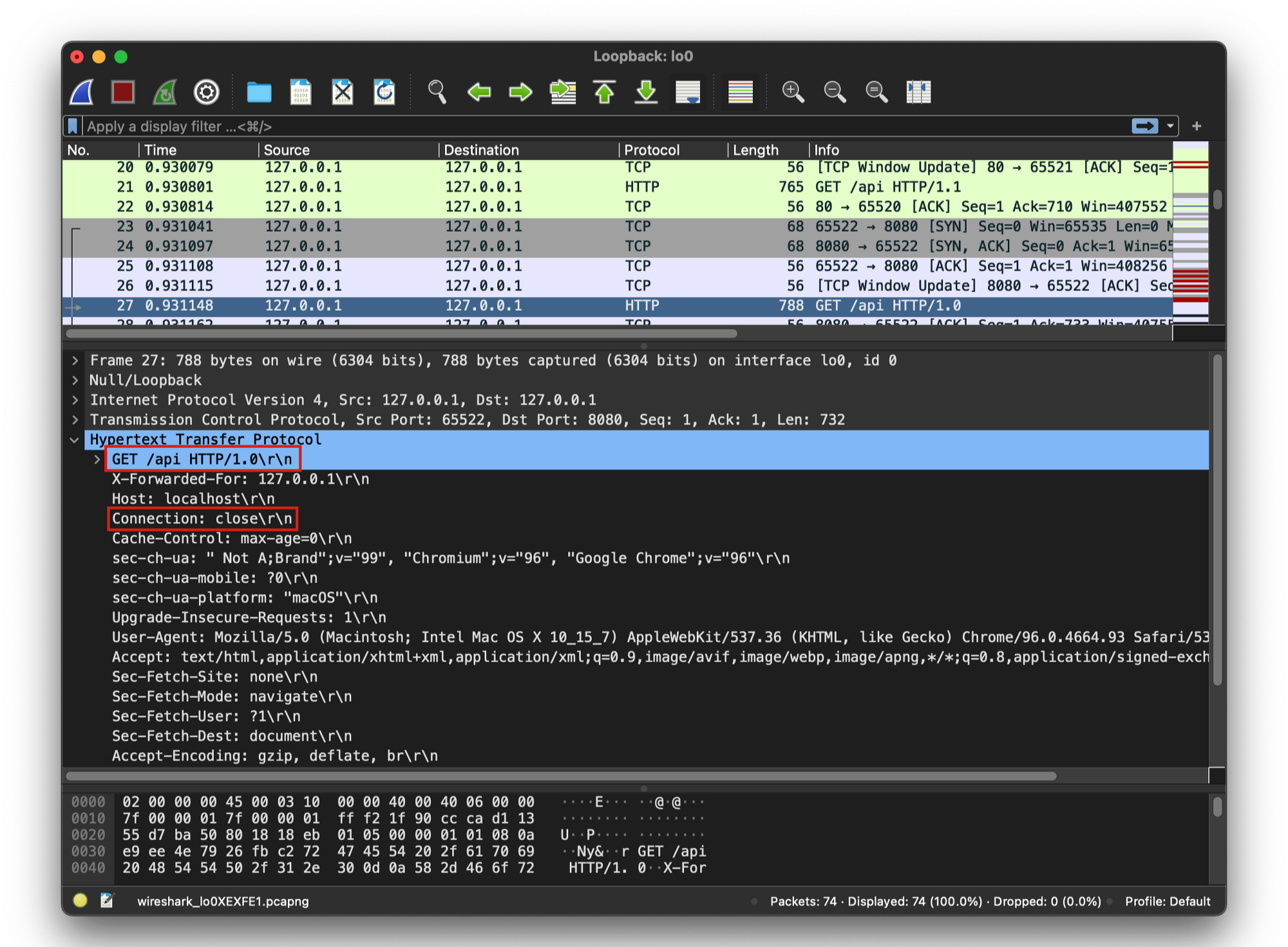The height and width of the screenshot is (947, 1288).
Task: Collapse the Hypertext Transfer Protocol section
Action: coord(75,439)
